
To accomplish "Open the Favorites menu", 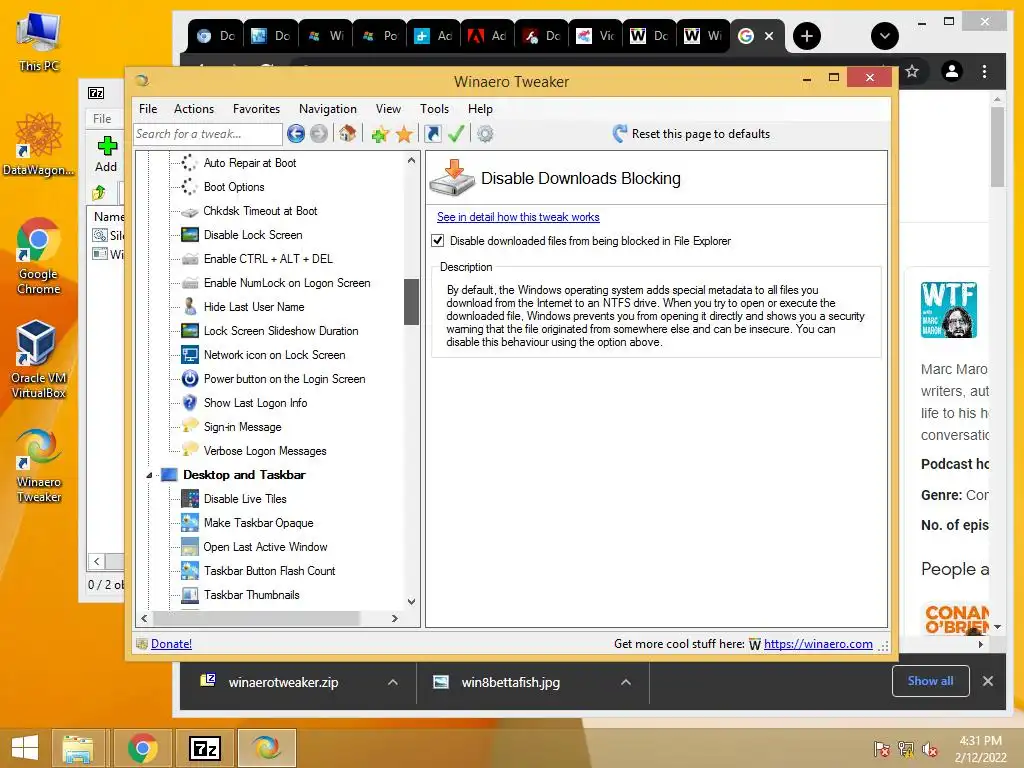I will click(x=256, y=109).
